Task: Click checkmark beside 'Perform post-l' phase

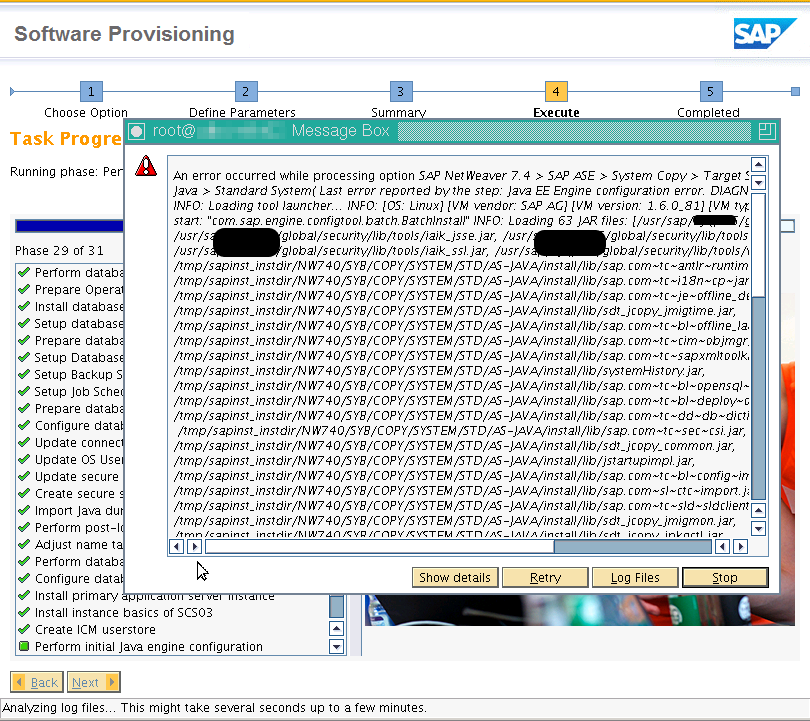Action: (x=24, y=527)
